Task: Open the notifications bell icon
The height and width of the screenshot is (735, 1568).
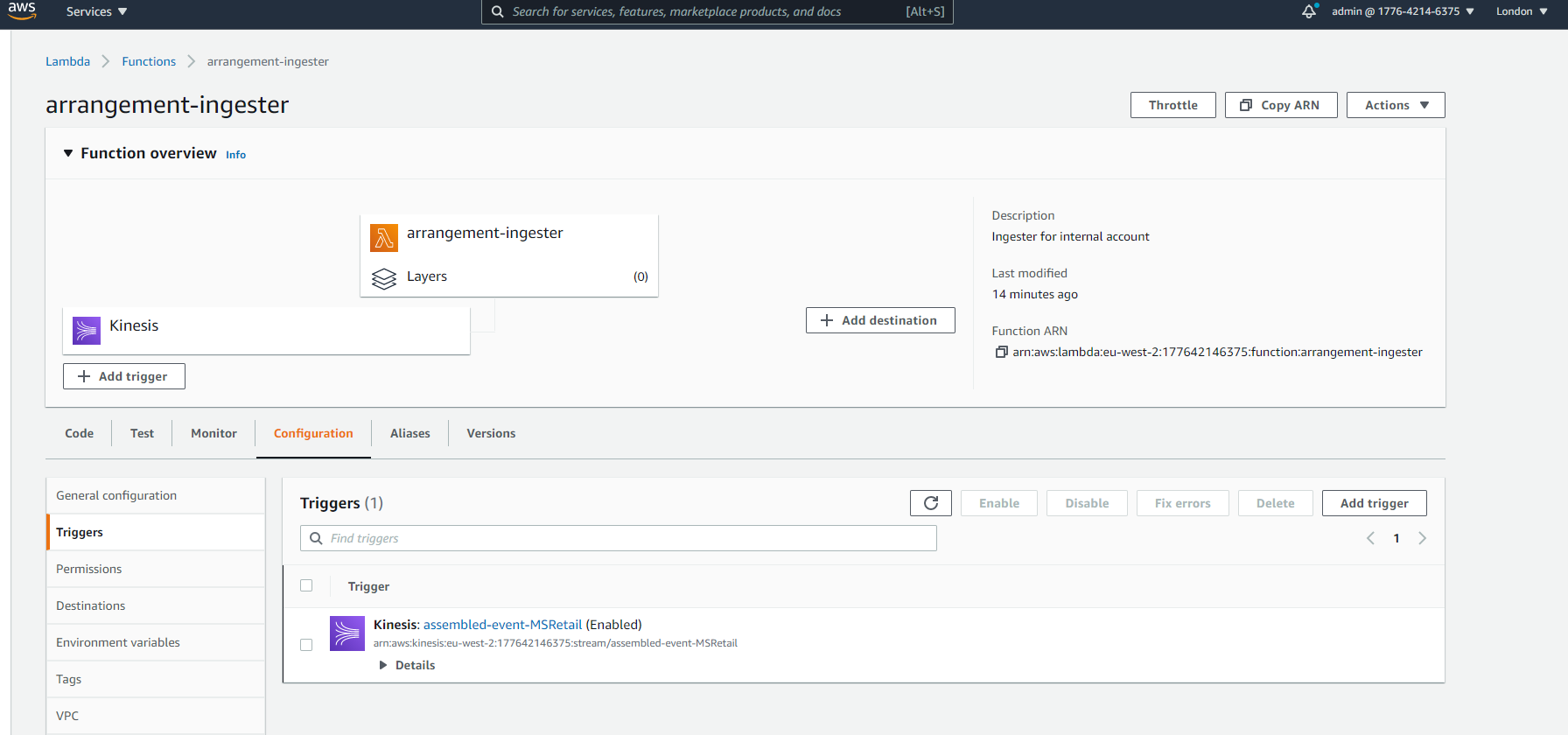Action: point(1309,11)
